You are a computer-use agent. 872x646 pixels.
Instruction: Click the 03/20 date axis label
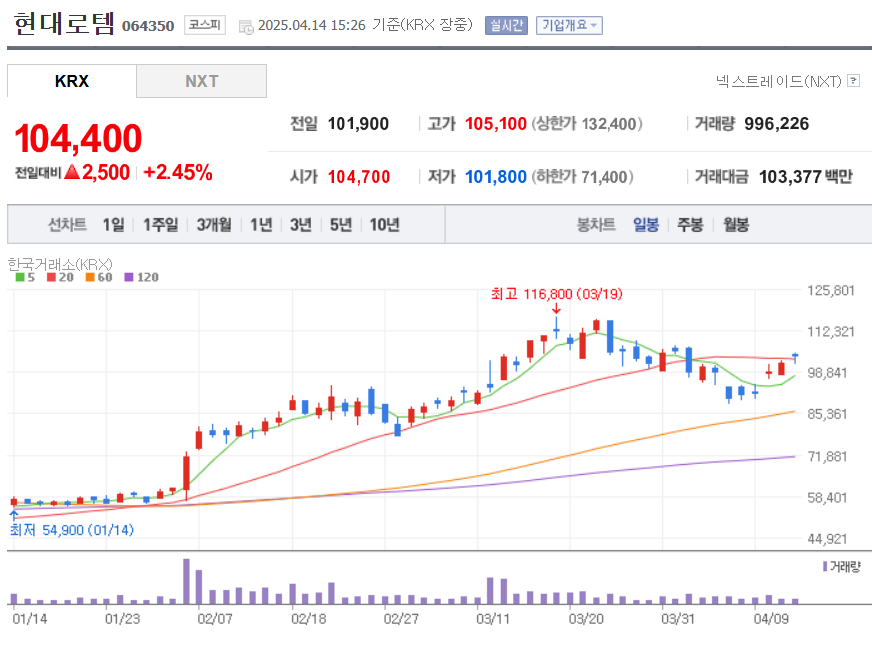point(586,619)
